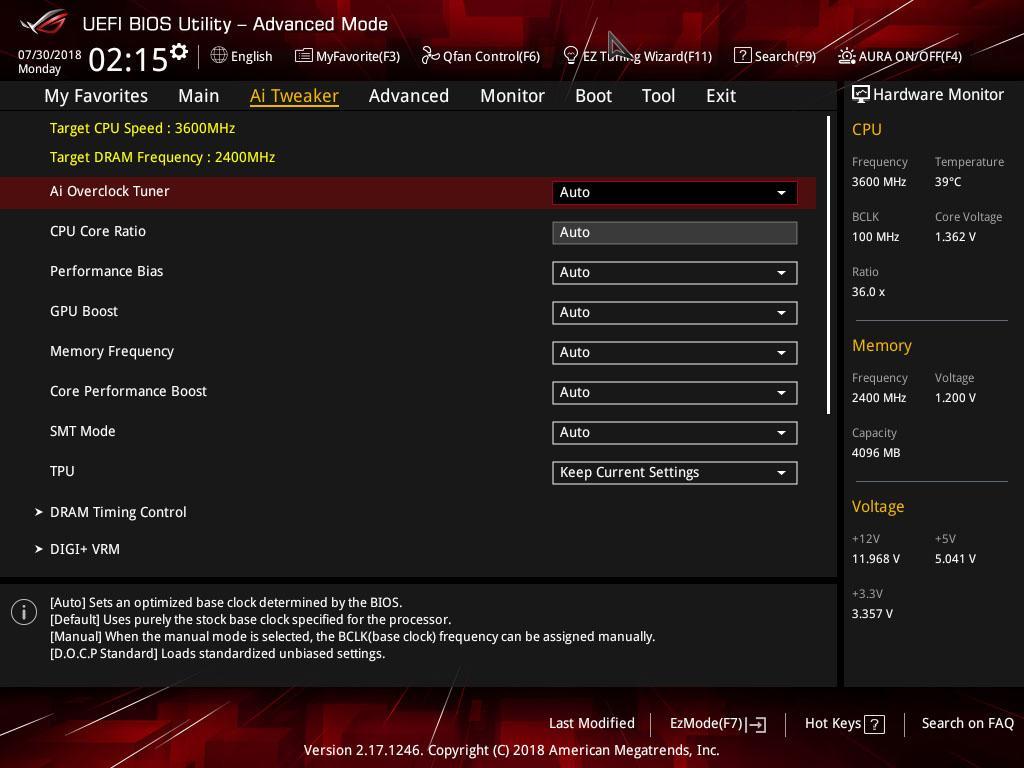Click the EzMode exit arrow icon
The image size is (1024, 768).
click(756, 724)
